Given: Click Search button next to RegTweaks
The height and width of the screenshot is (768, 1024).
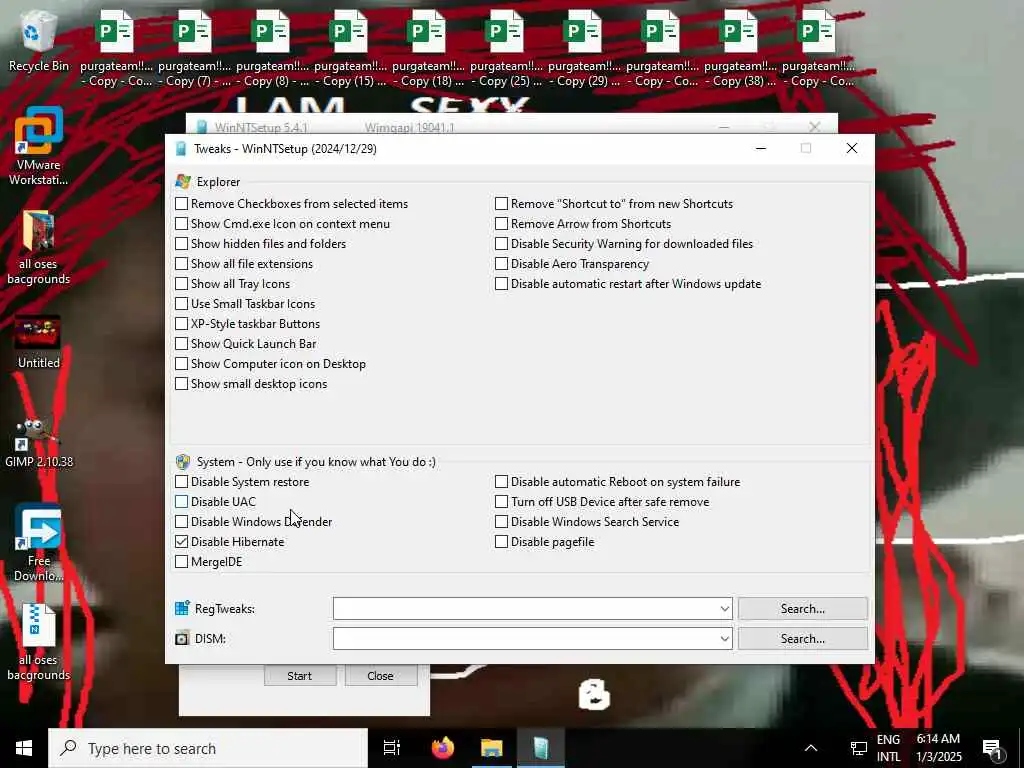Looking at the screenshot, I should [x=803, y=609].
